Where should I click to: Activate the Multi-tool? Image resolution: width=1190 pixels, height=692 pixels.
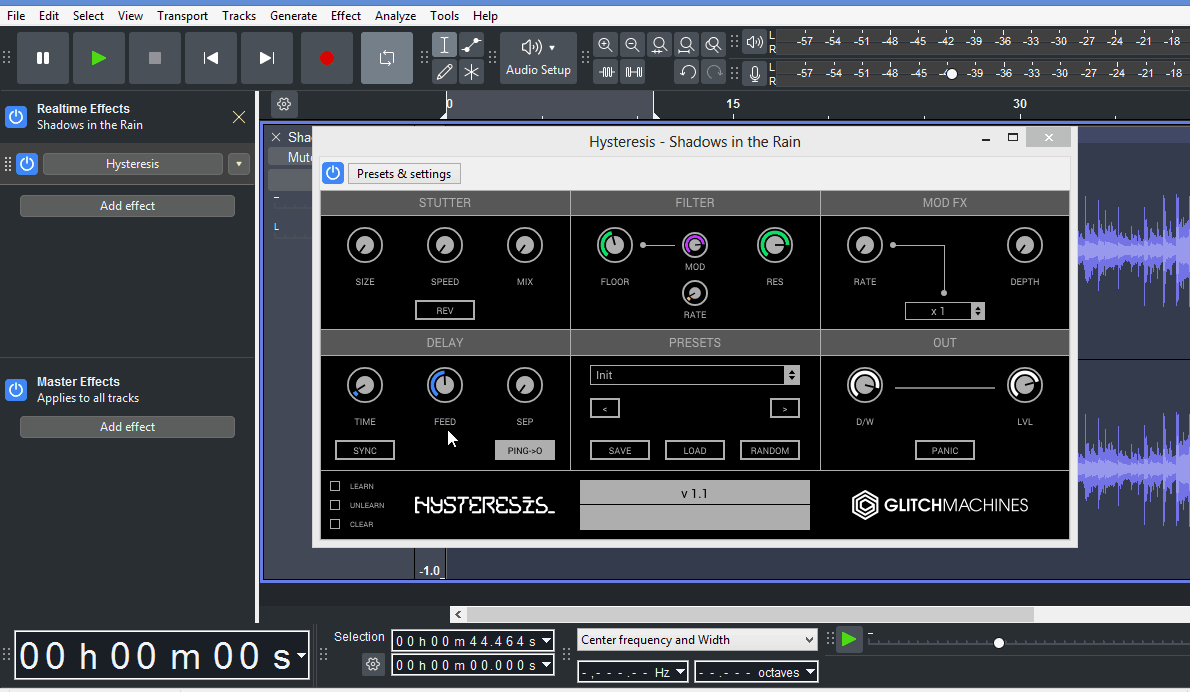point(468,72)
